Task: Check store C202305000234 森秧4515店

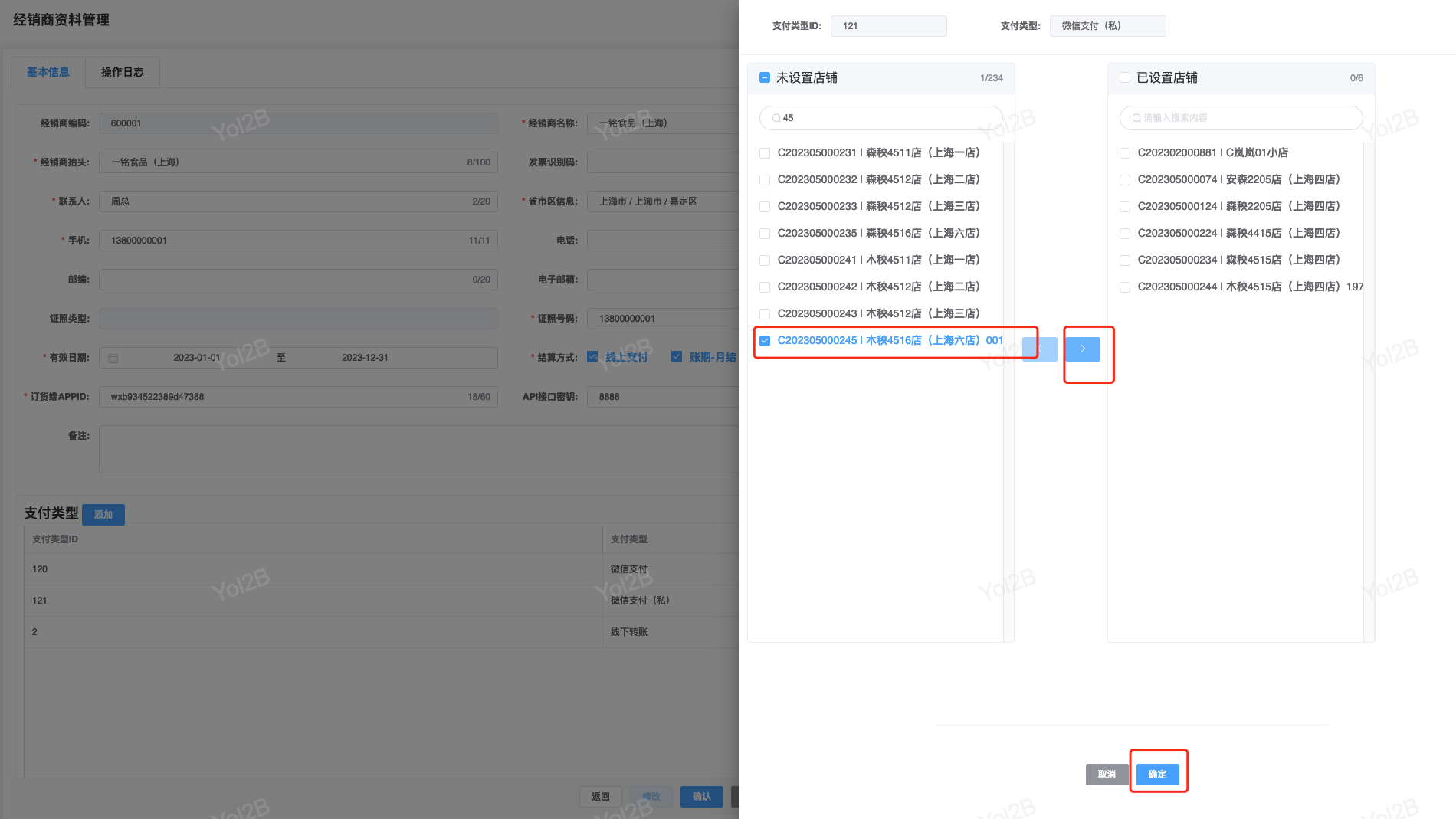Action: click(x=1125, y=260)
